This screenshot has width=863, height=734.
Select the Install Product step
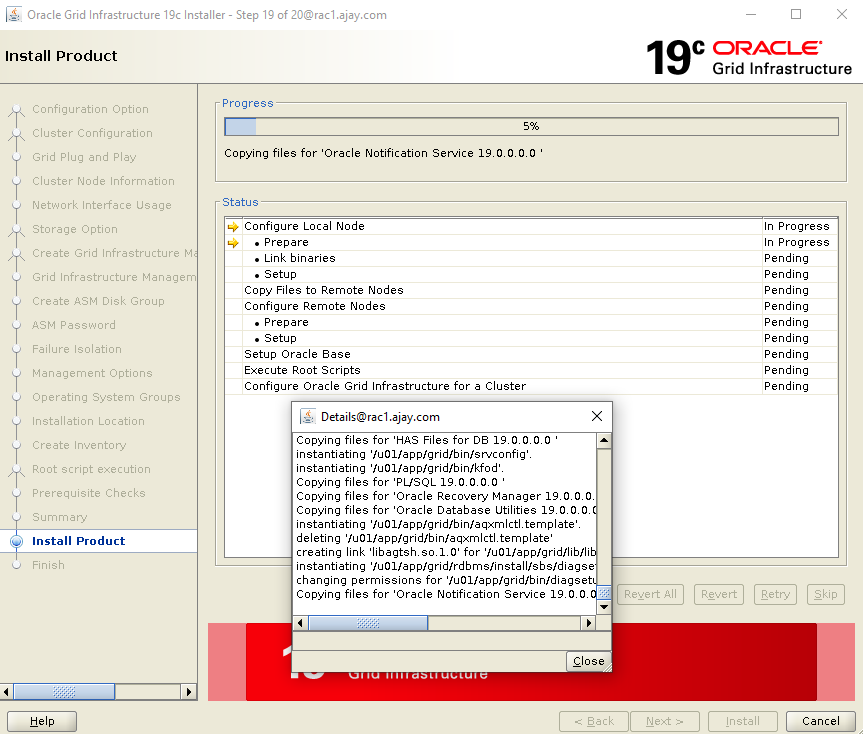point(78,541)
